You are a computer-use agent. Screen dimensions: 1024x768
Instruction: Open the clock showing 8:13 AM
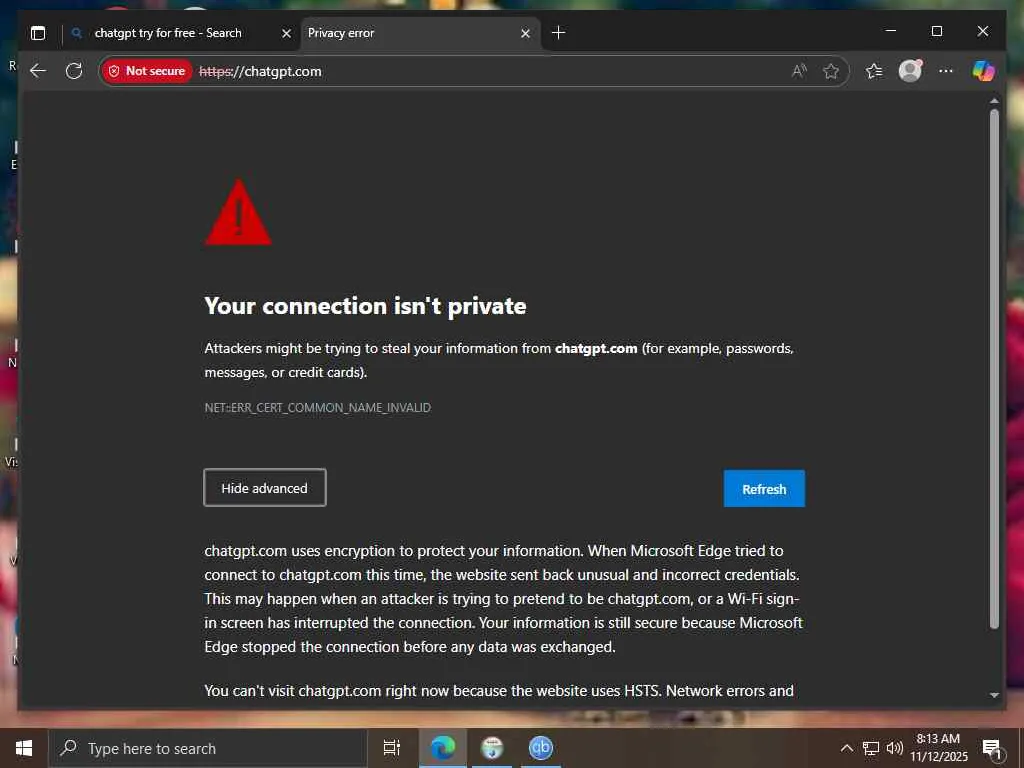(x=938, y=748)
